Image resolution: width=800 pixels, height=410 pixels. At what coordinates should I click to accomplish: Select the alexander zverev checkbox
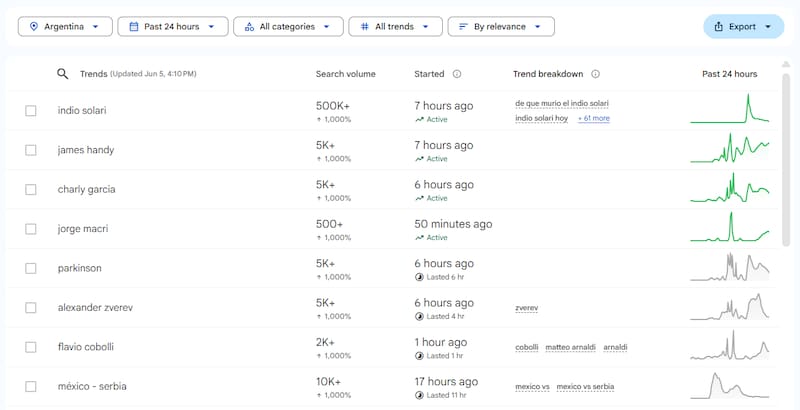(31, 308)
